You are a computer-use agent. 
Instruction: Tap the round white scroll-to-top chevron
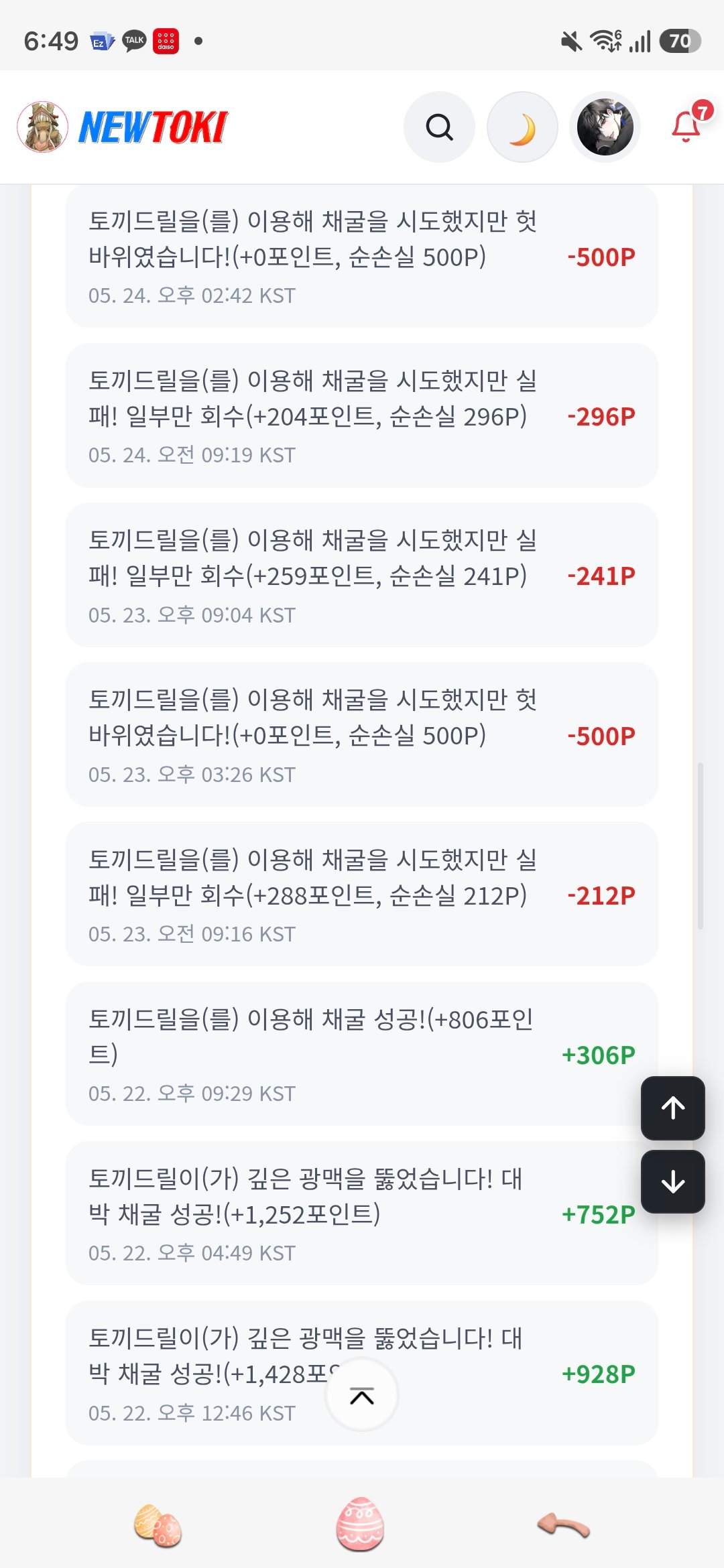click(x=362, y=1394)
